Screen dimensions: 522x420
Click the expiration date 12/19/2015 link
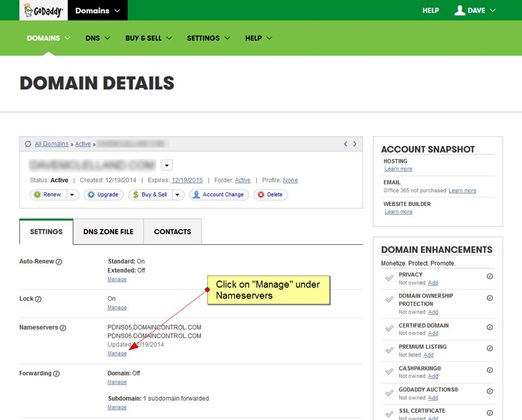coord(187,180)
